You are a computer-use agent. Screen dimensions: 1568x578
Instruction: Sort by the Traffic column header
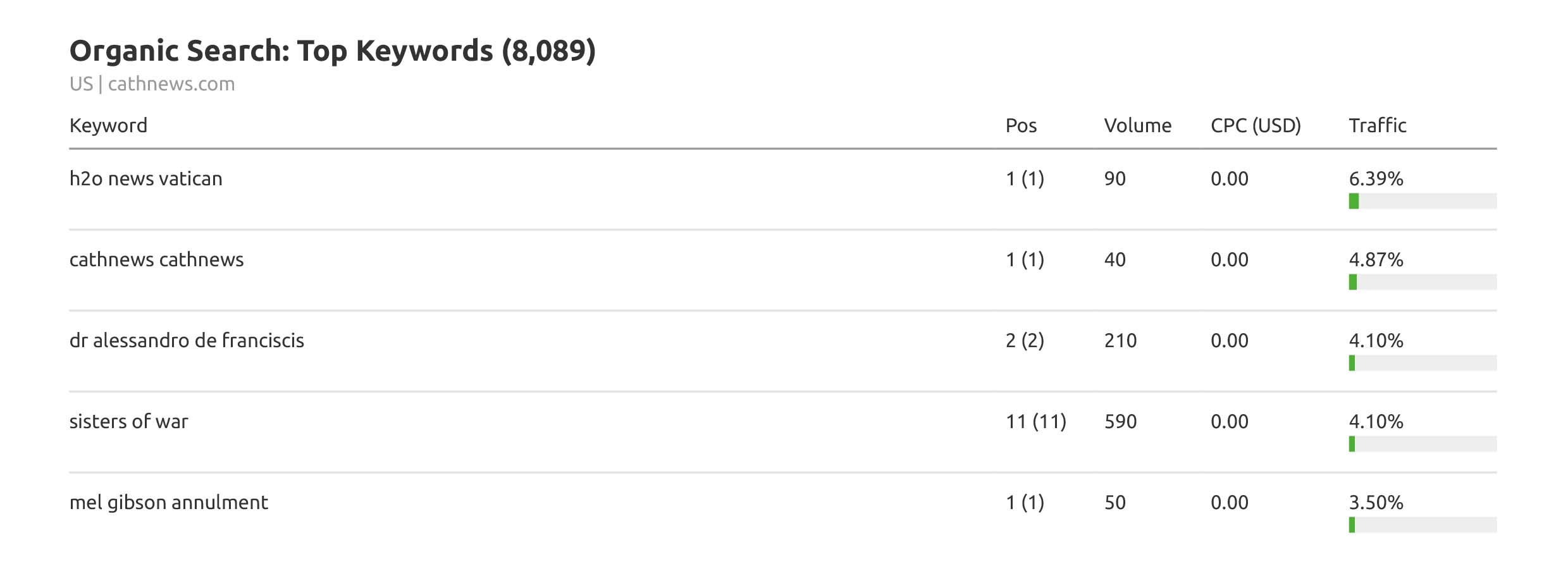point(1377,126)
